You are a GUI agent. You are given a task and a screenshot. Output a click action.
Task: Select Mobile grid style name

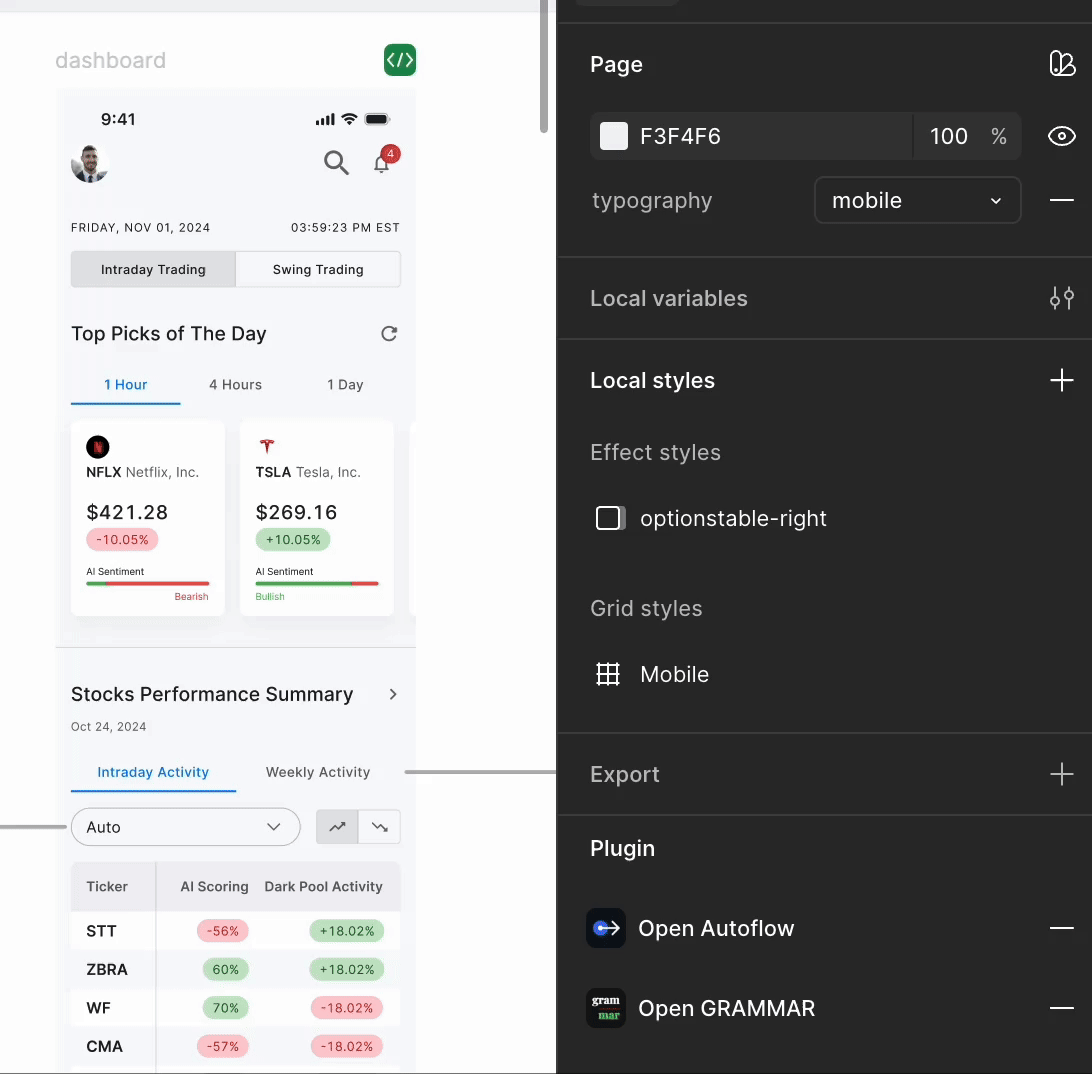tap(674, 674)
